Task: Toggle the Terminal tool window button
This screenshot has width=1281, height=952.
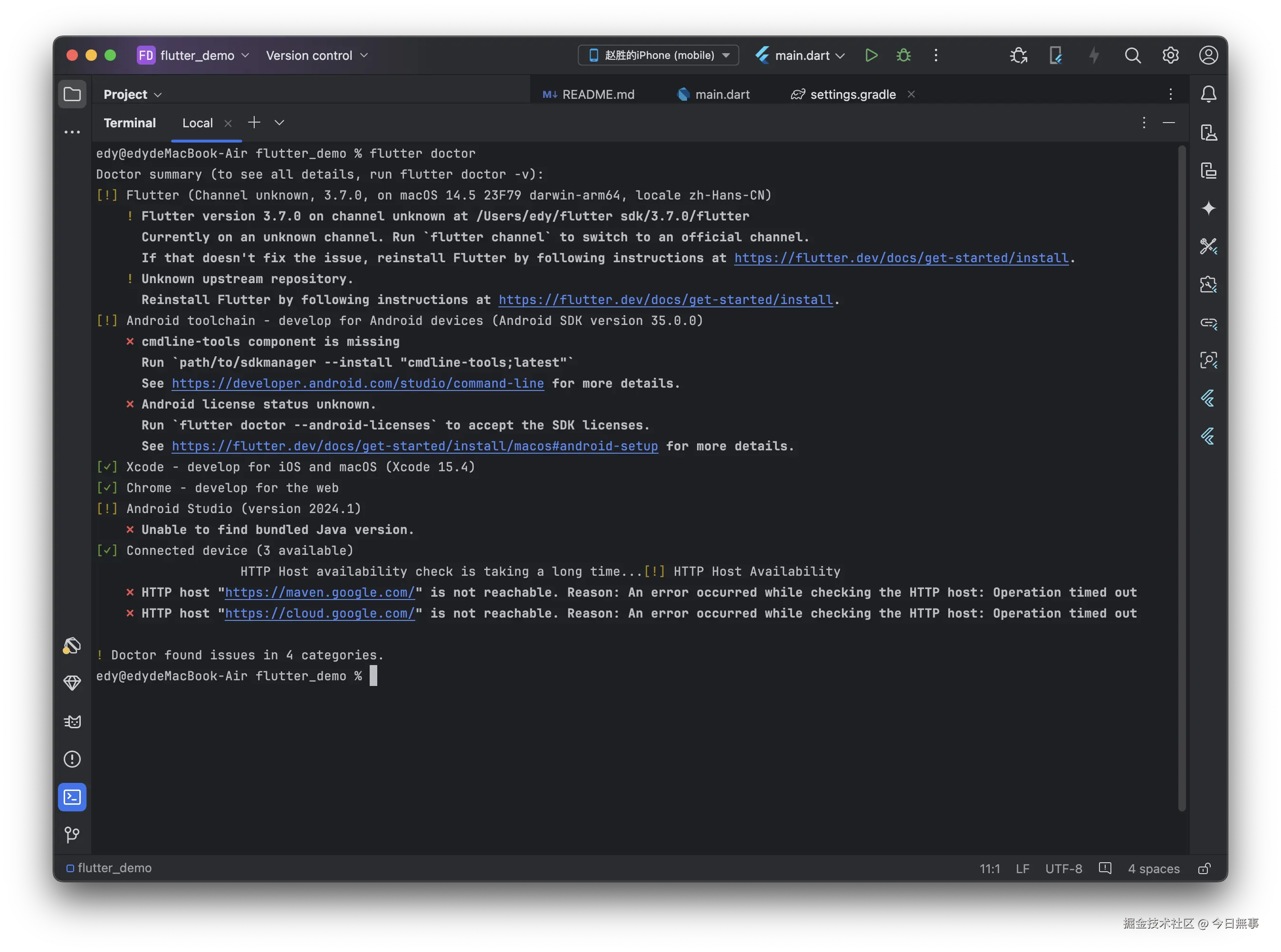Action: pyautogui.click(x=72, y=797)
